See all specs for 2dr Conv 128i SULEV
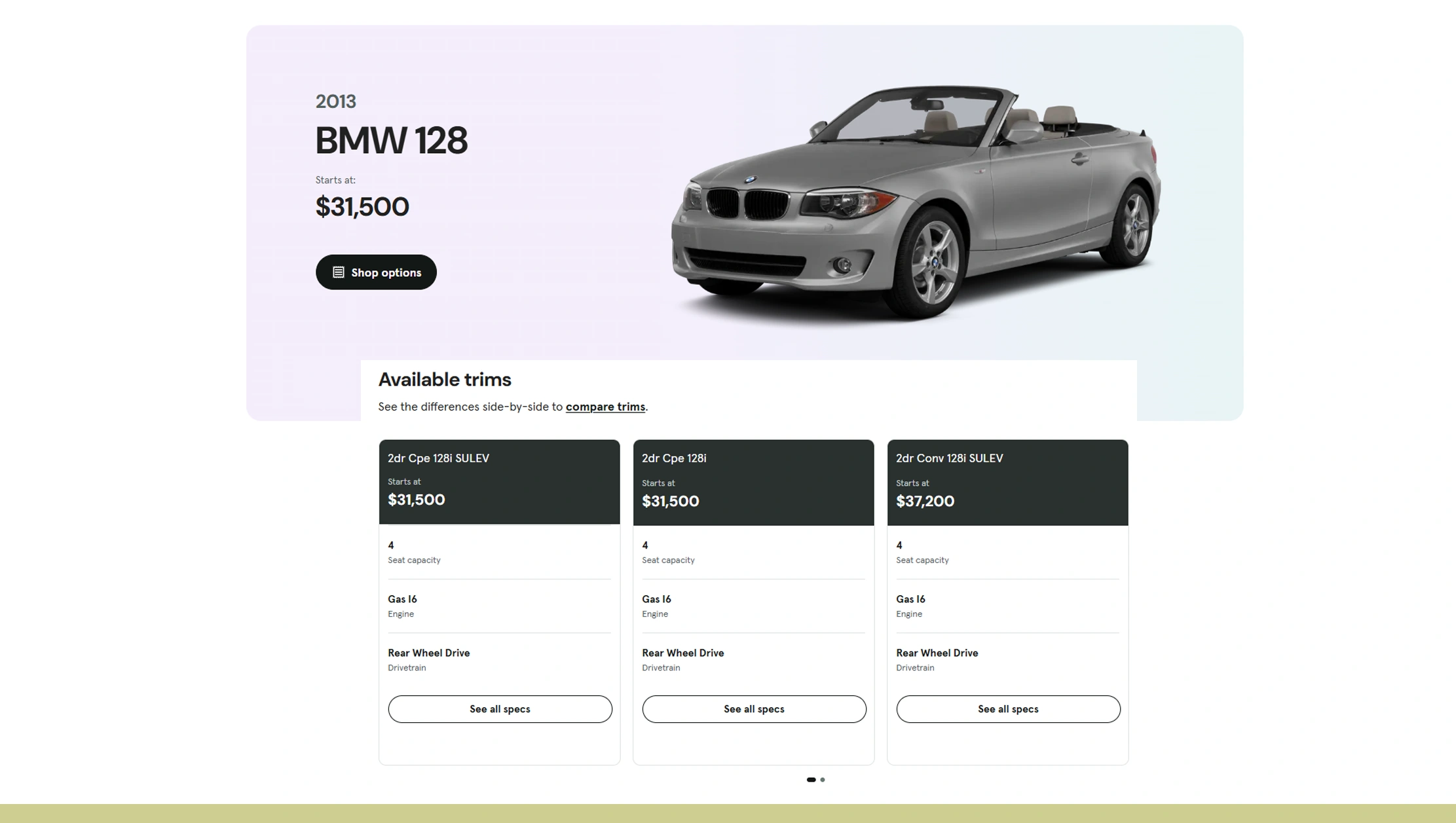Image resolution: width=1456 pixels, height=823 pixels. click(x=1007, y=709)
